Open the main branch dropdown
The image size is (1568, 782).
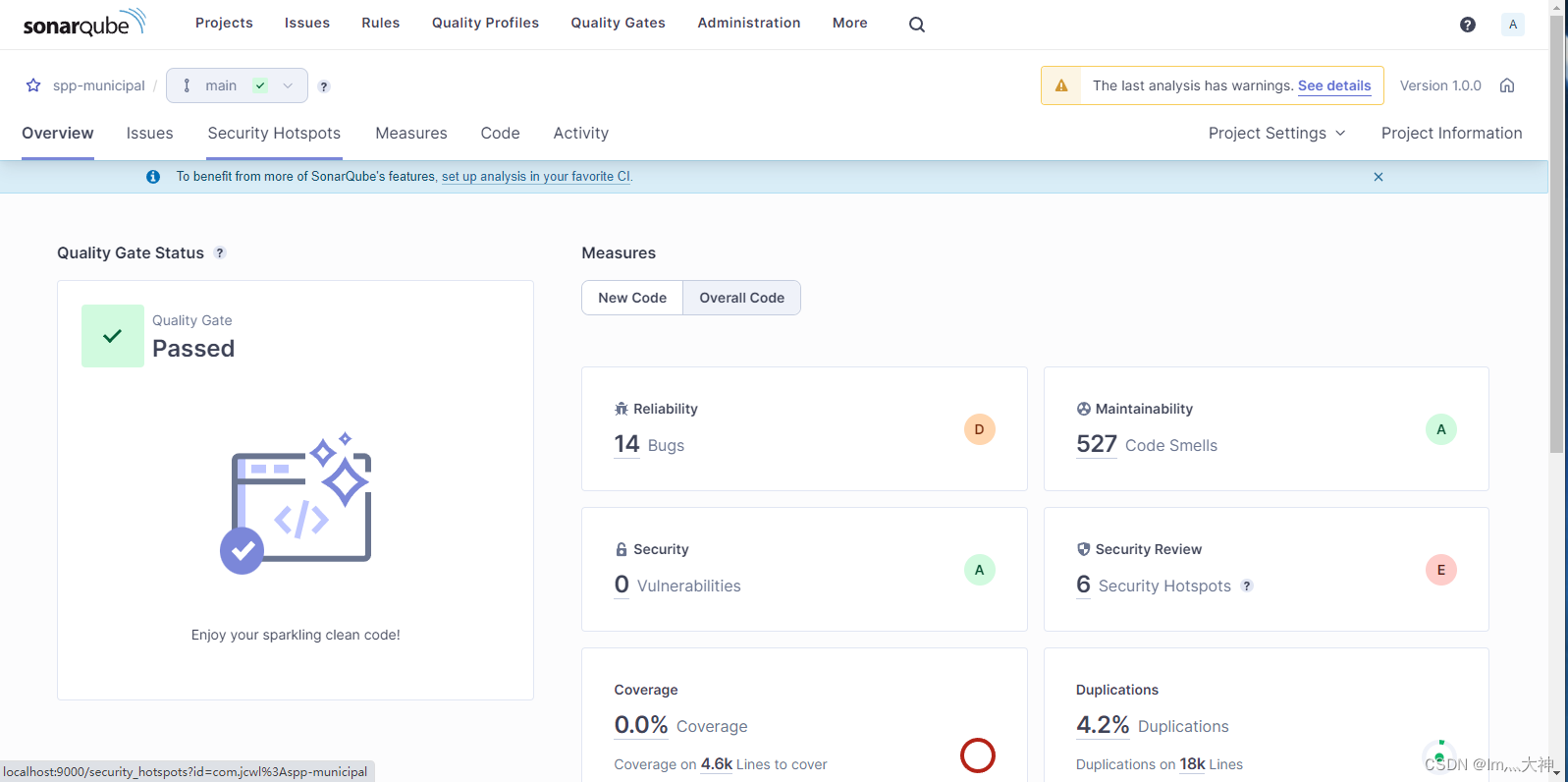coord(237,85)
